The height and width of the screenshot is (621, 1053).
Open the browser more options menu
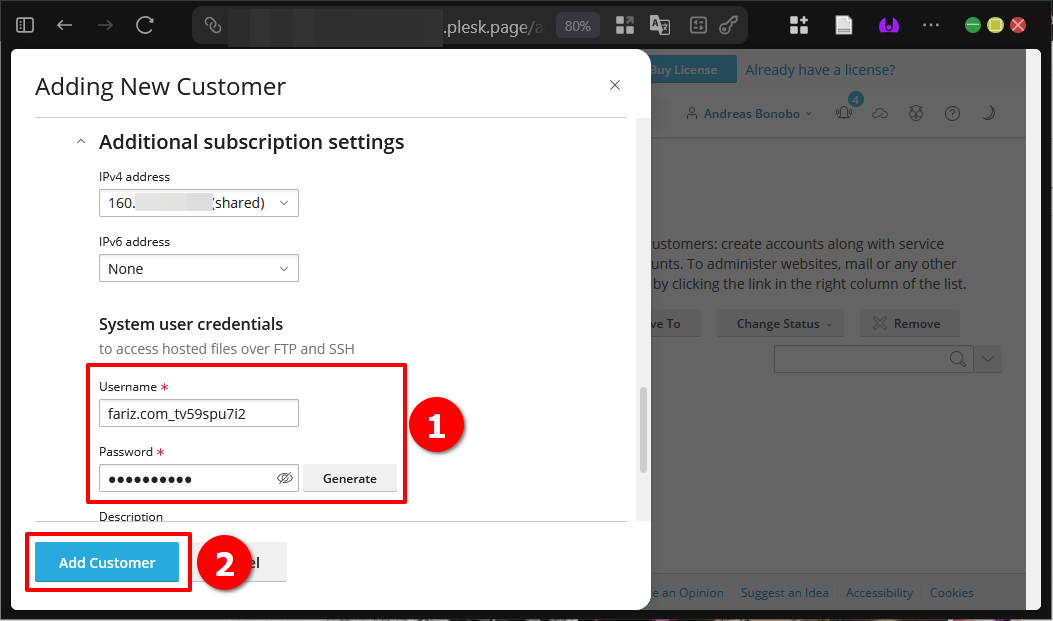(931, 25)
